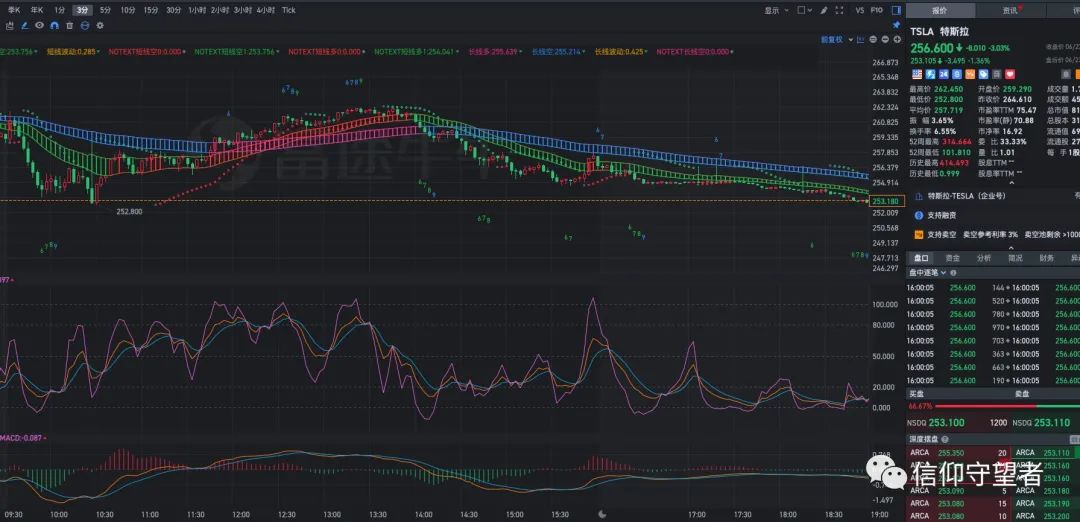Viewport: 1080px width, 522px height.
Task: Enable the magnet snap tool
Action: click(x=54, y=25)
